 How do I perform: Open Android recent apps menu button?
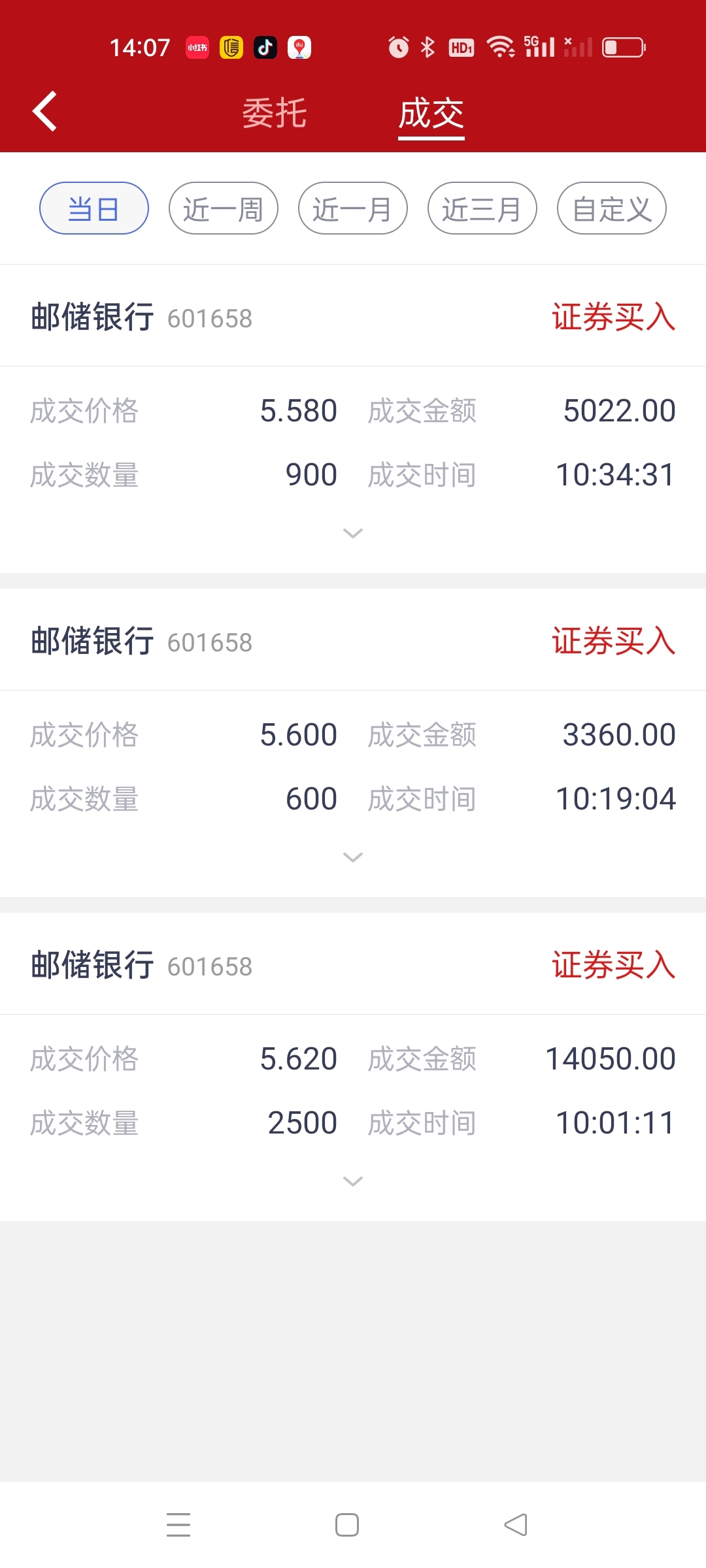point(178,1525)
